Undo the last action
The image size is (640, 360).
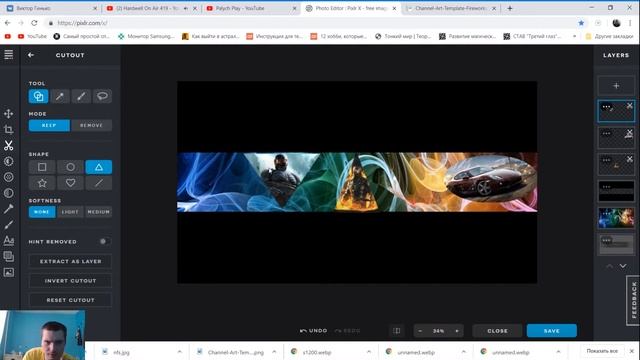coord(313,331)
